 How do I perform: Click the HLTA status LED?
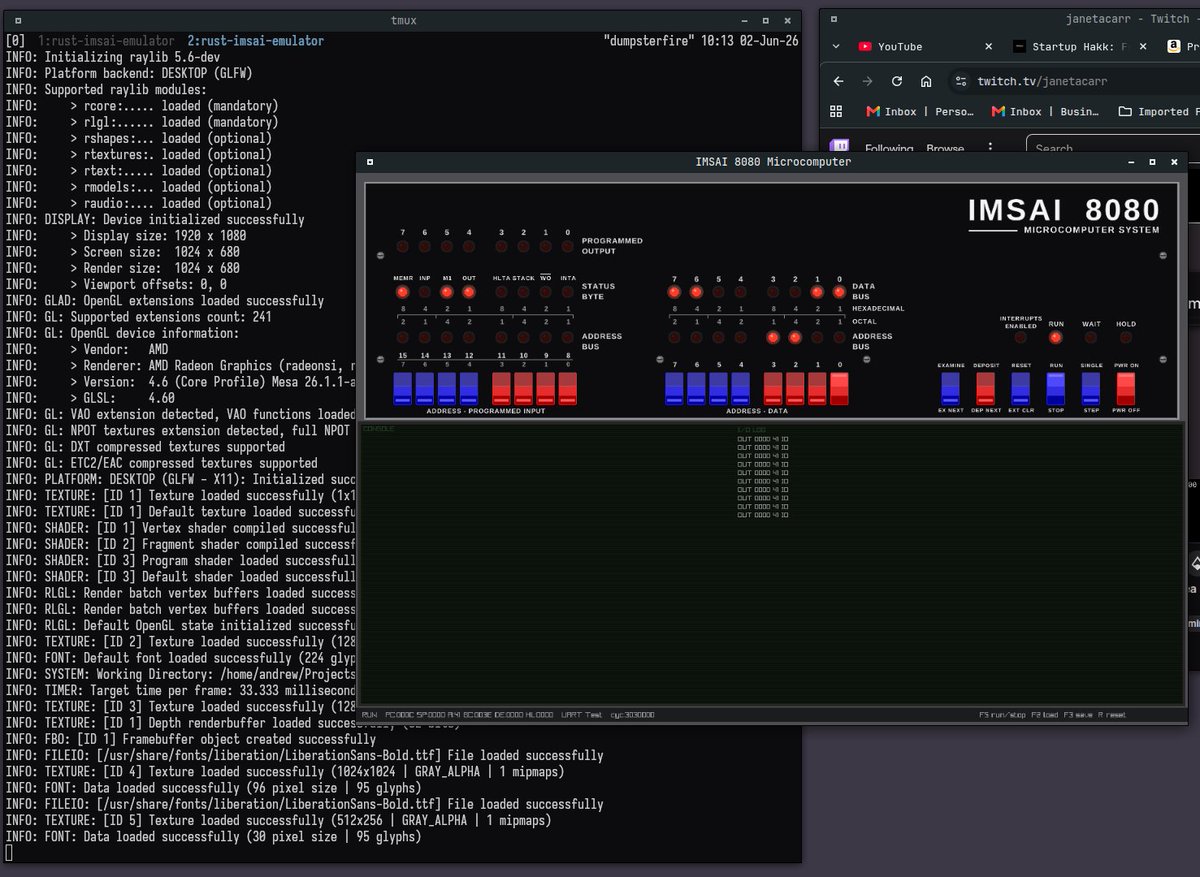(501, 292)
